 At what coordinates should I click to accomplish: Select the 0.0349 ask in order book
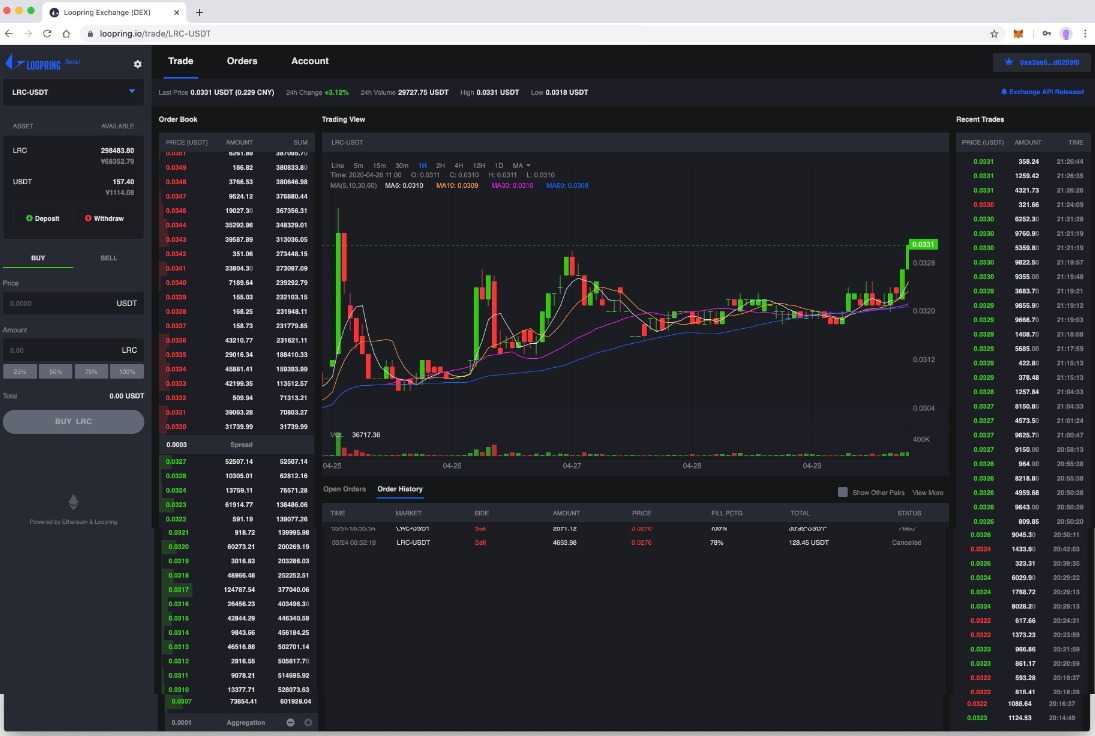tap(237, 168)
